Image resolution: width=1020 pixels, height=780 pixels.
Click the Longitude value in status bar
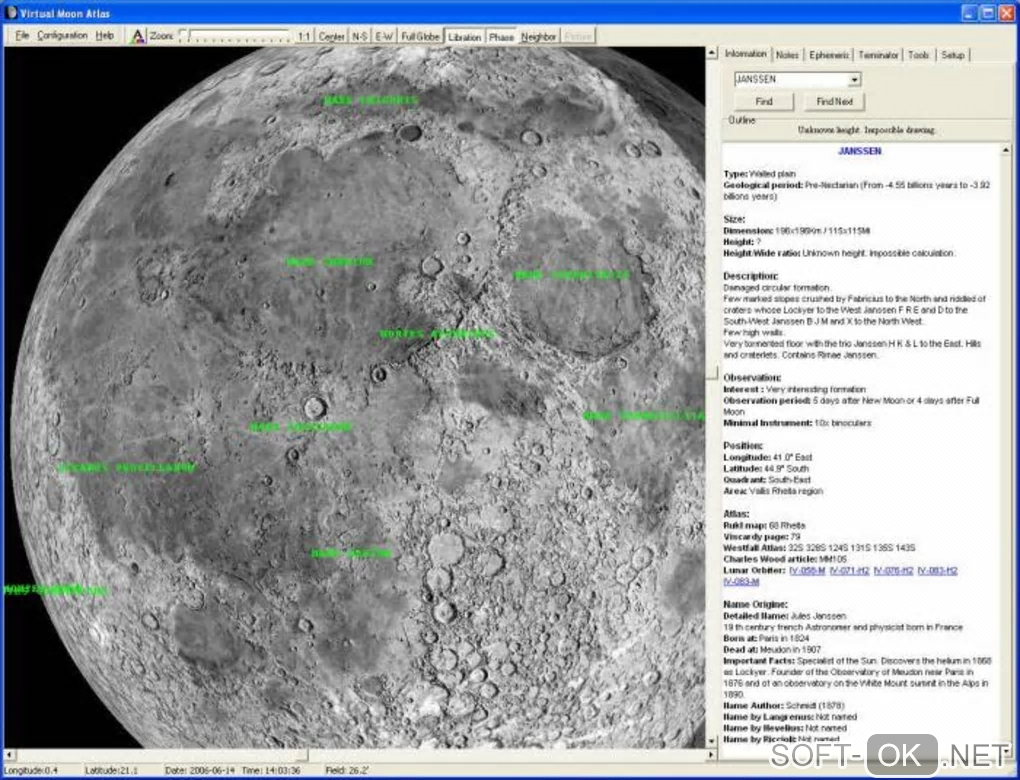tap(31, 770)
